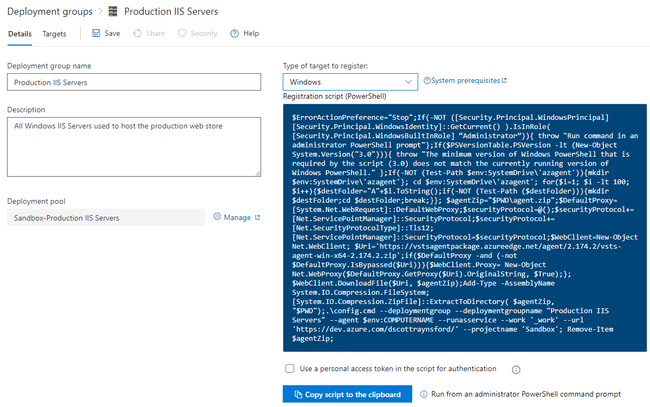Viewport: 650px width, 407px height.
Task: Click the Save floppy disk icon
Action: pos(96,33)
